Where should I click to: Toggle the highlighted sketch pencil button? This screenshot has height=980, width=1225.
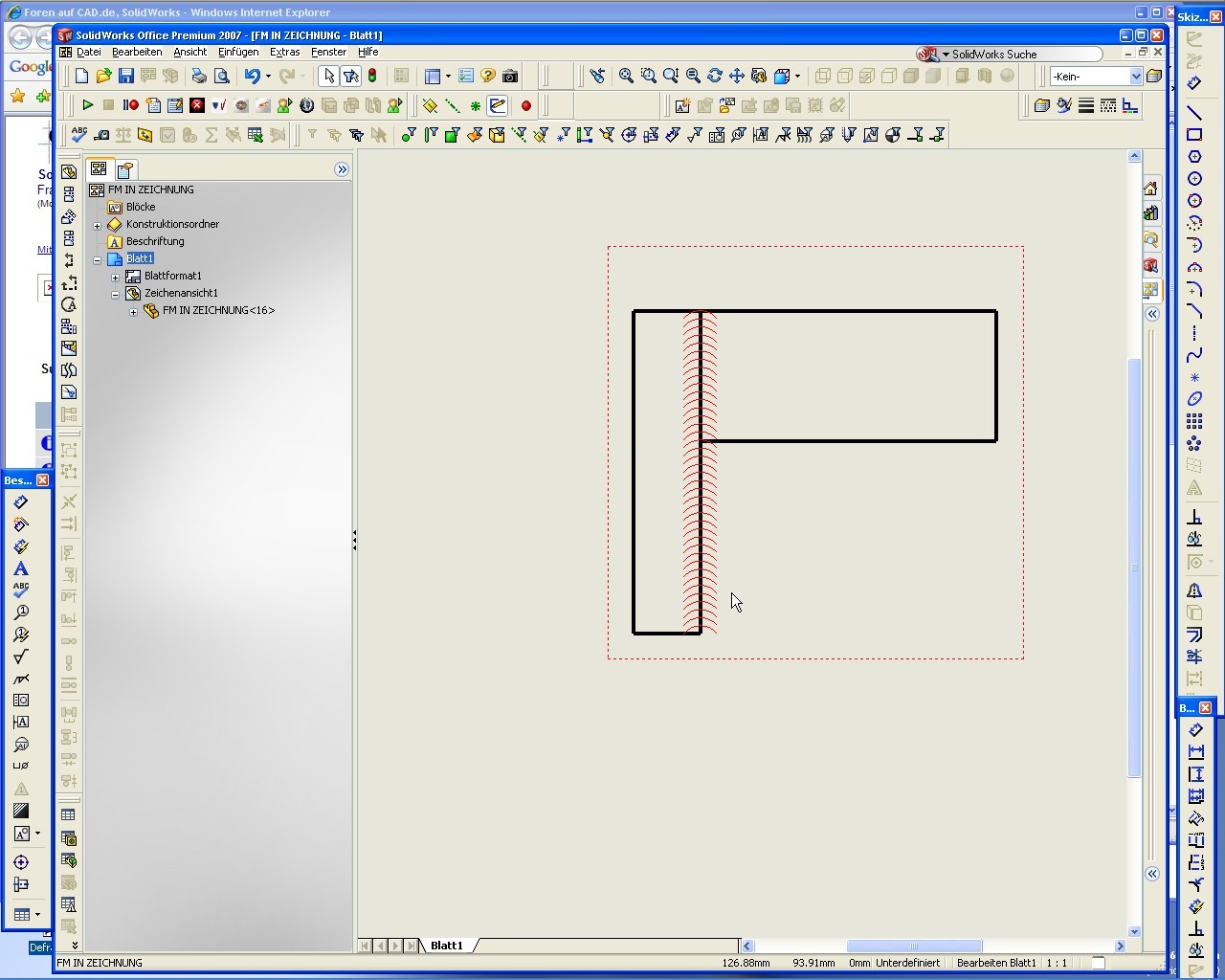coord(497,105)
